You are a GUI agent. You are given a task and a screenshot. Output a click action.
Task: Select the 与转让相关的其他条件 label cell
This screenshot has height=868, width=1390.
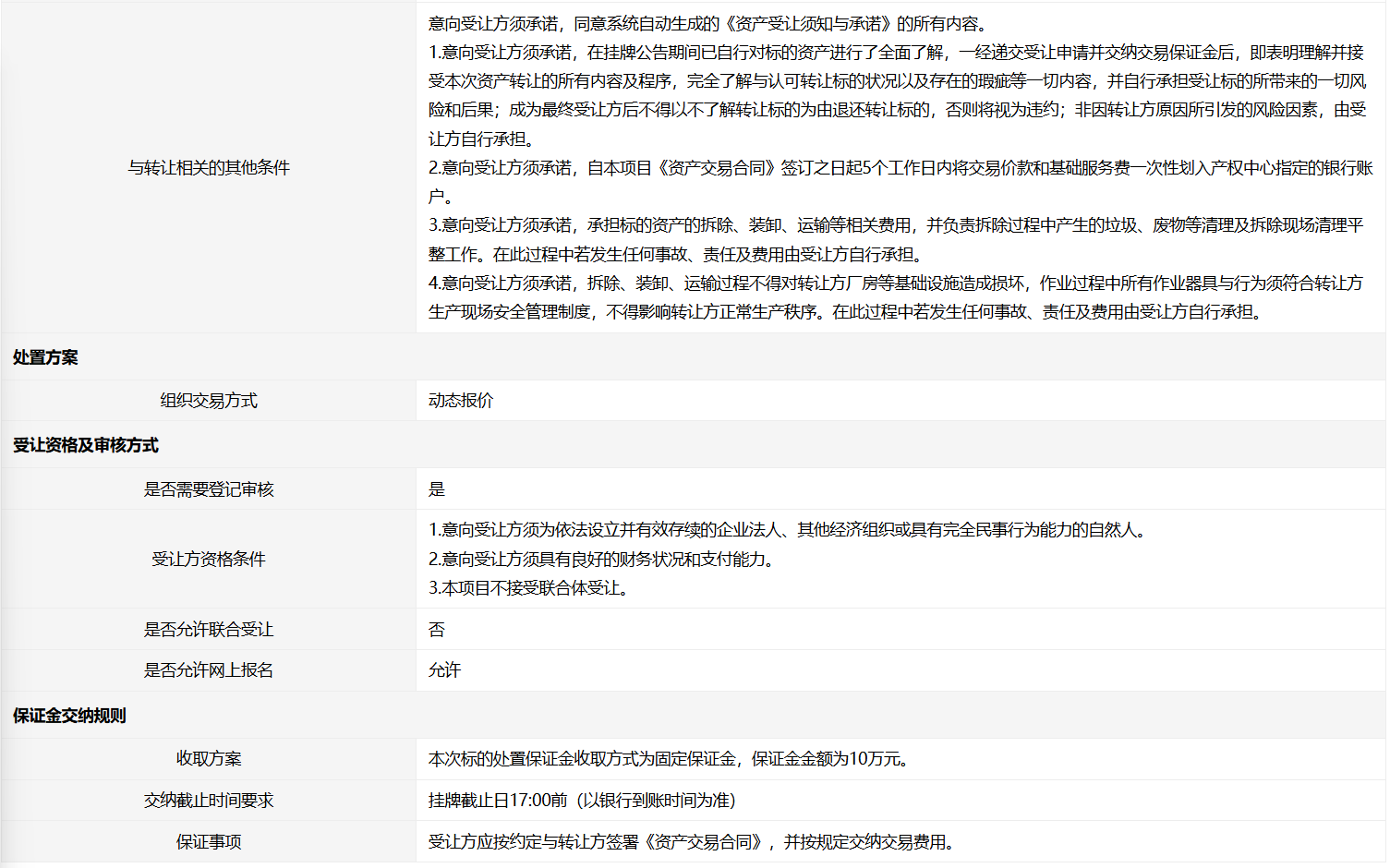tap(209, 167)
